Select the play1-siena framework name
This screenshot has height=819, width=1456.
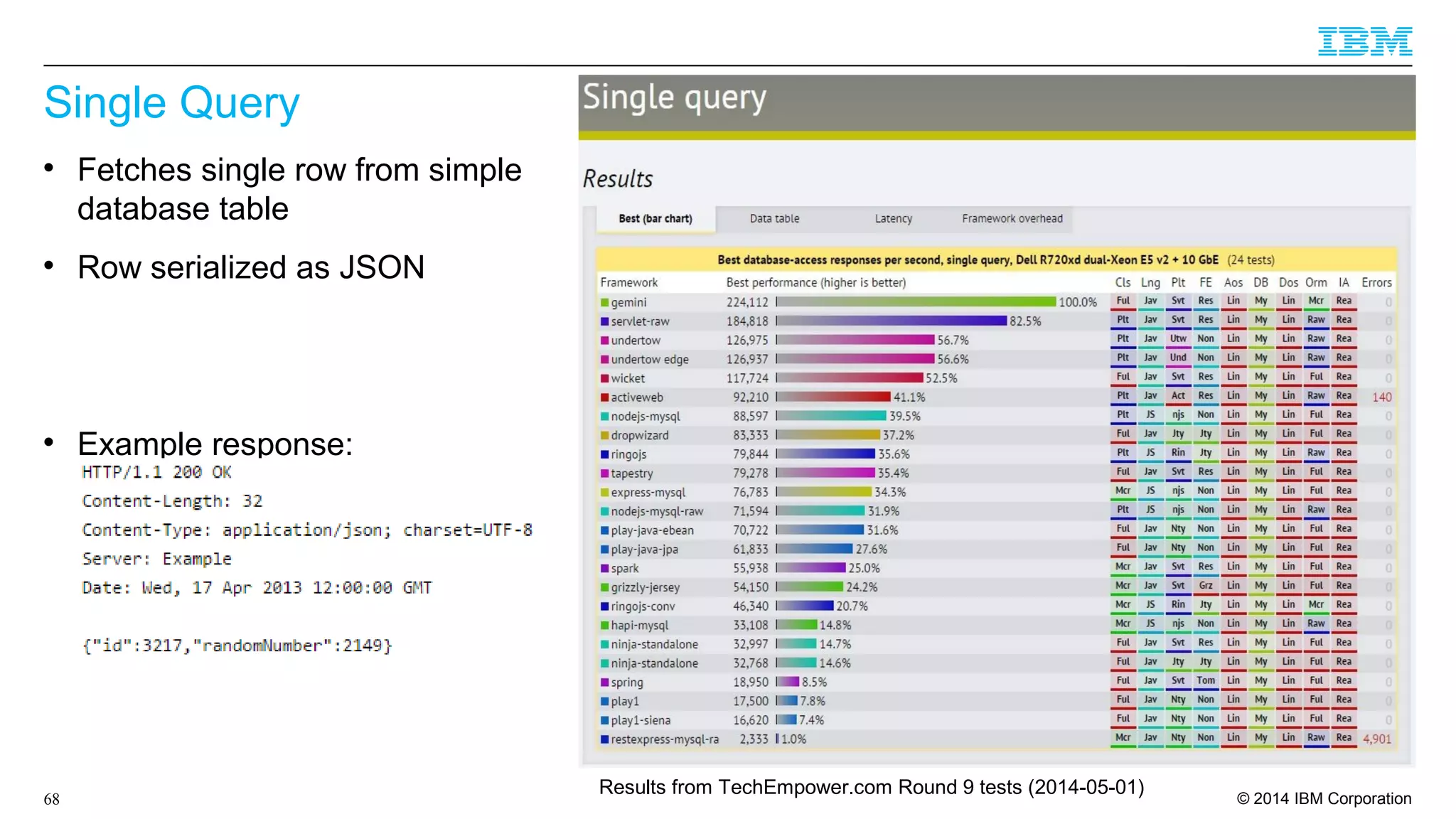coord(641,720)
